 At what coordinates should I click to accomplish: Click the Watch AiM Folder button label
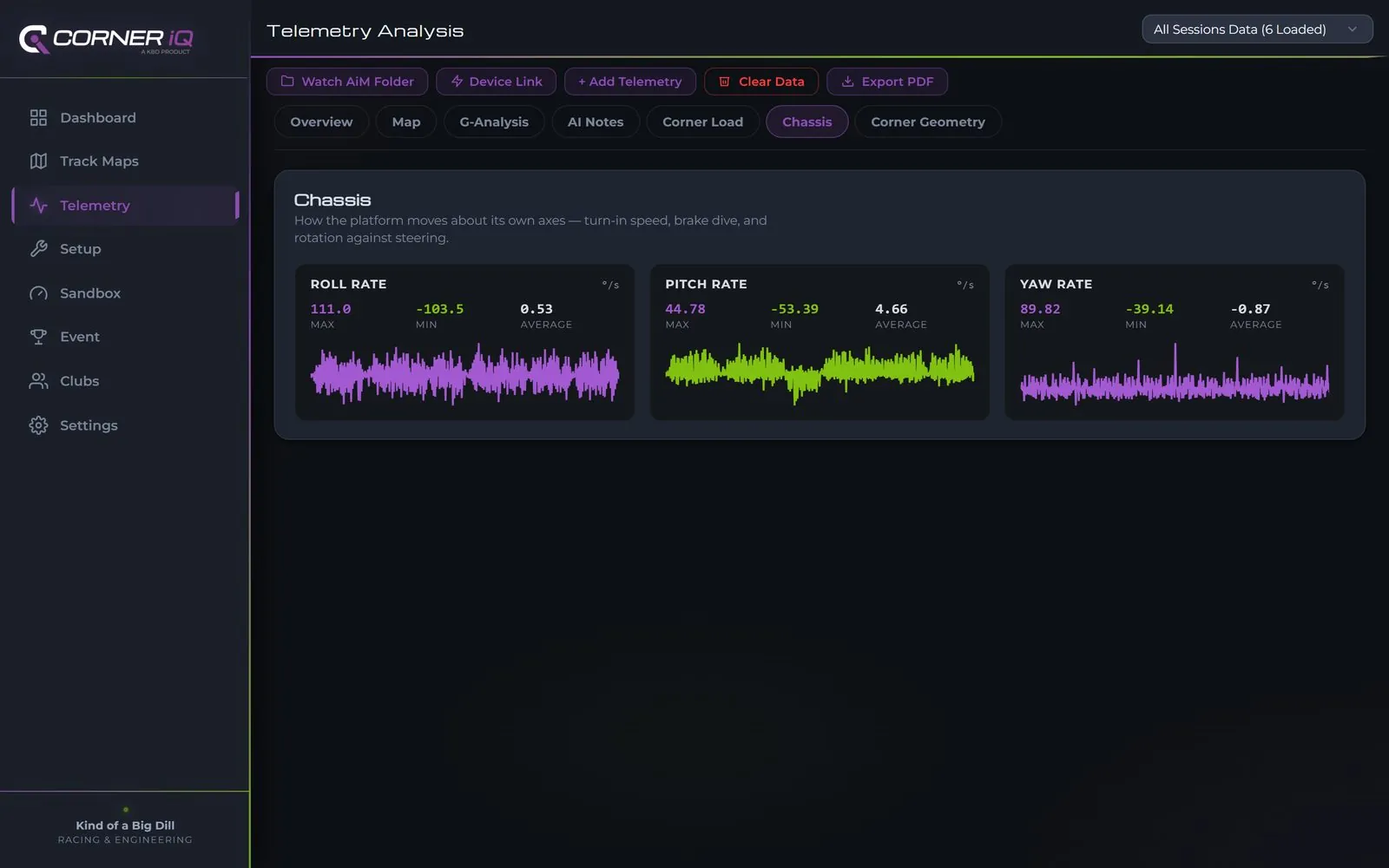pos(358,82)
